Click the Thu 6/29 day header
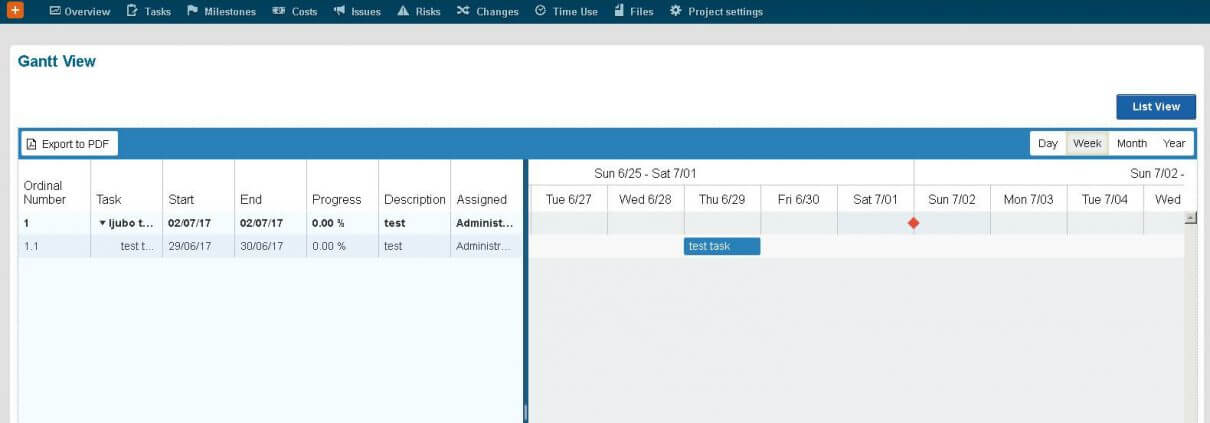The image size is (1210, 423). pyautogui.click(x=722, y=199)
